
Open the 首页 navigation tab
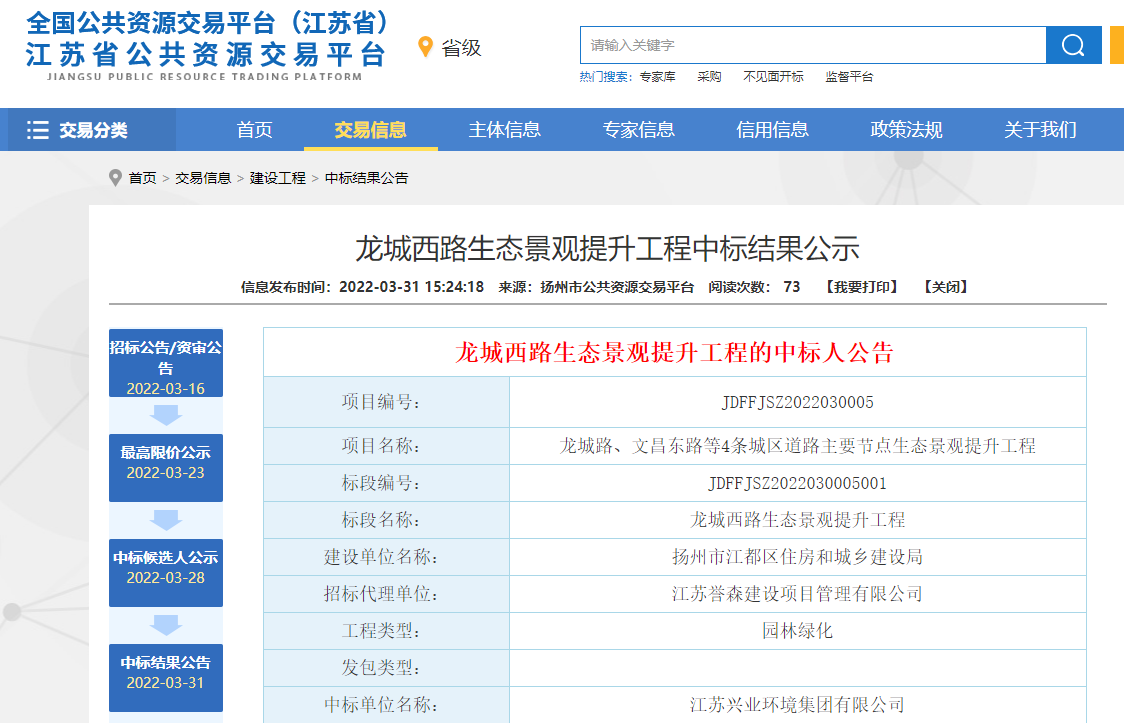(254, 130)
